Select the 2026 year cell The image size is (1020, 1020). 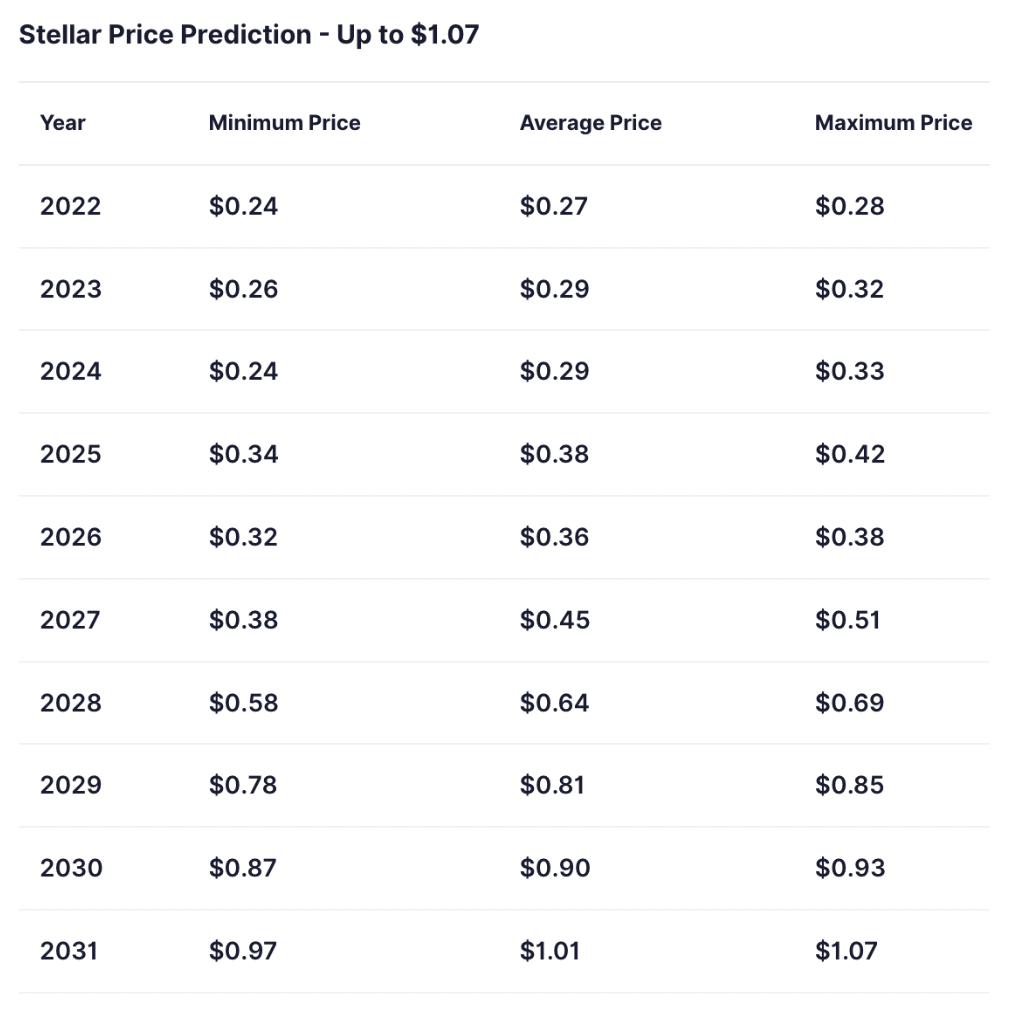coord(70,537)
